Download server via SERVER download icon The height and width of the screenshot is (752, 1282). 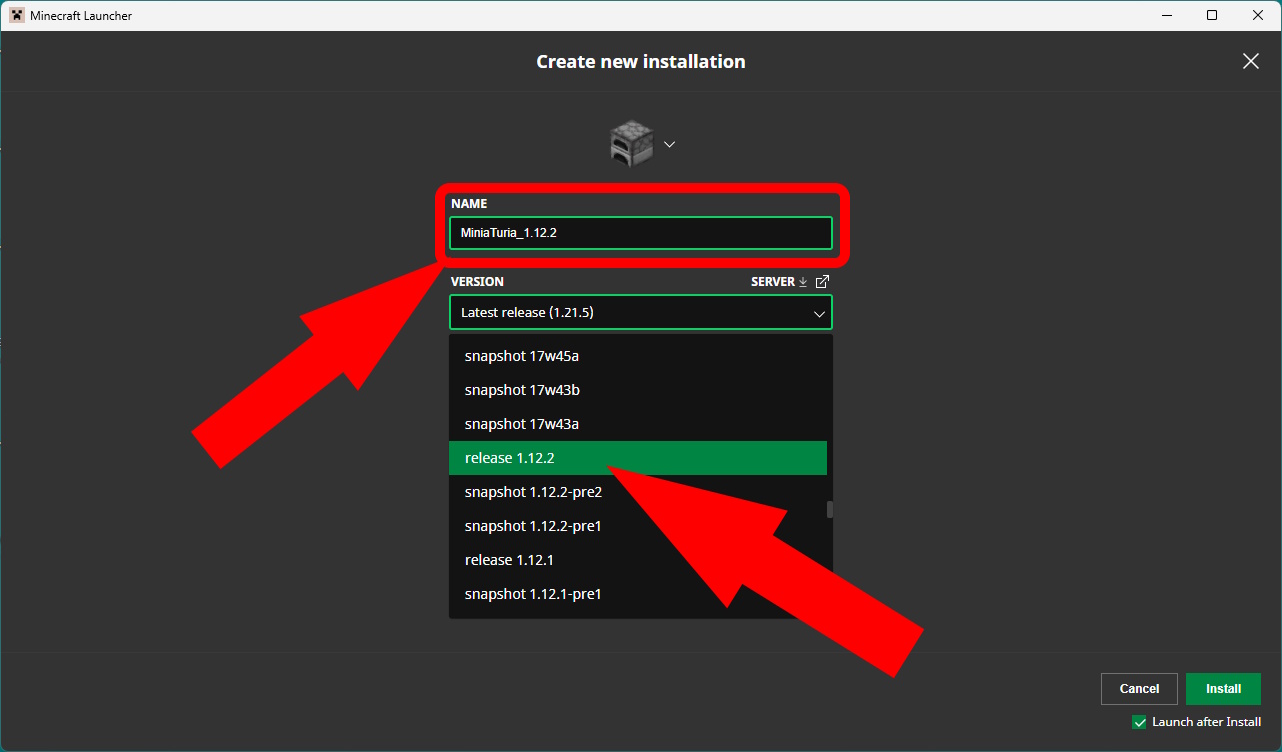coord(802,282)
